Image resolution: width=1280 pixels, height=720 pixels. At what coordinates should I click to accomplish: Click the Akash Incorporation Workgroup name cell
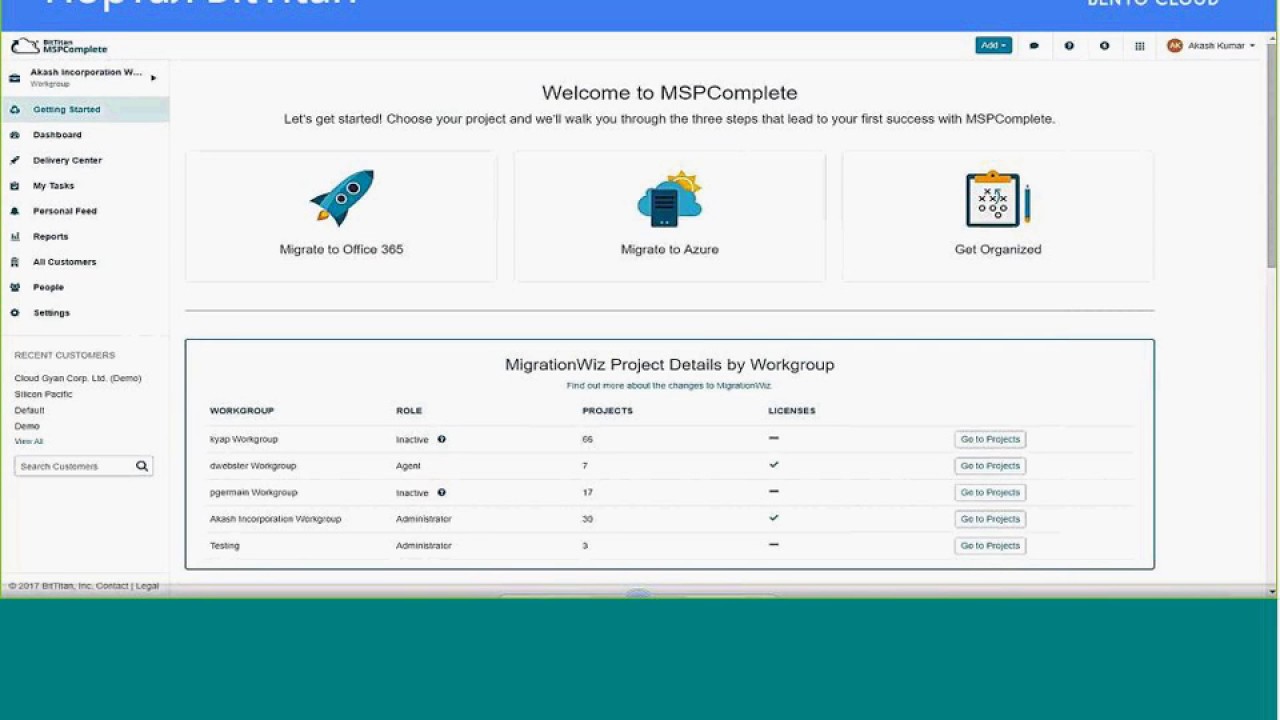tap(276, 519)
